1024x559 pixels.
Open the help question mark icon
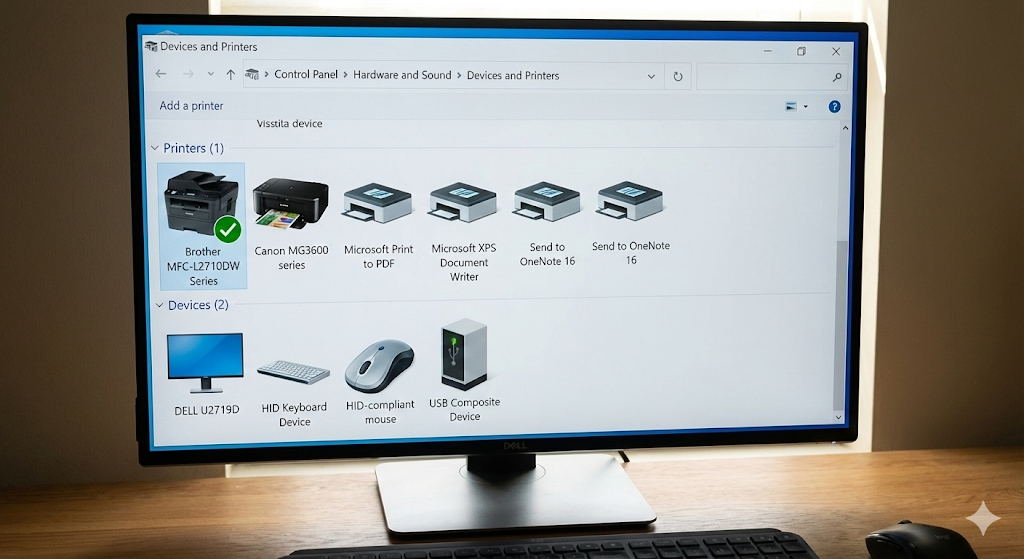pyautogui.click(x=834, y=106)
